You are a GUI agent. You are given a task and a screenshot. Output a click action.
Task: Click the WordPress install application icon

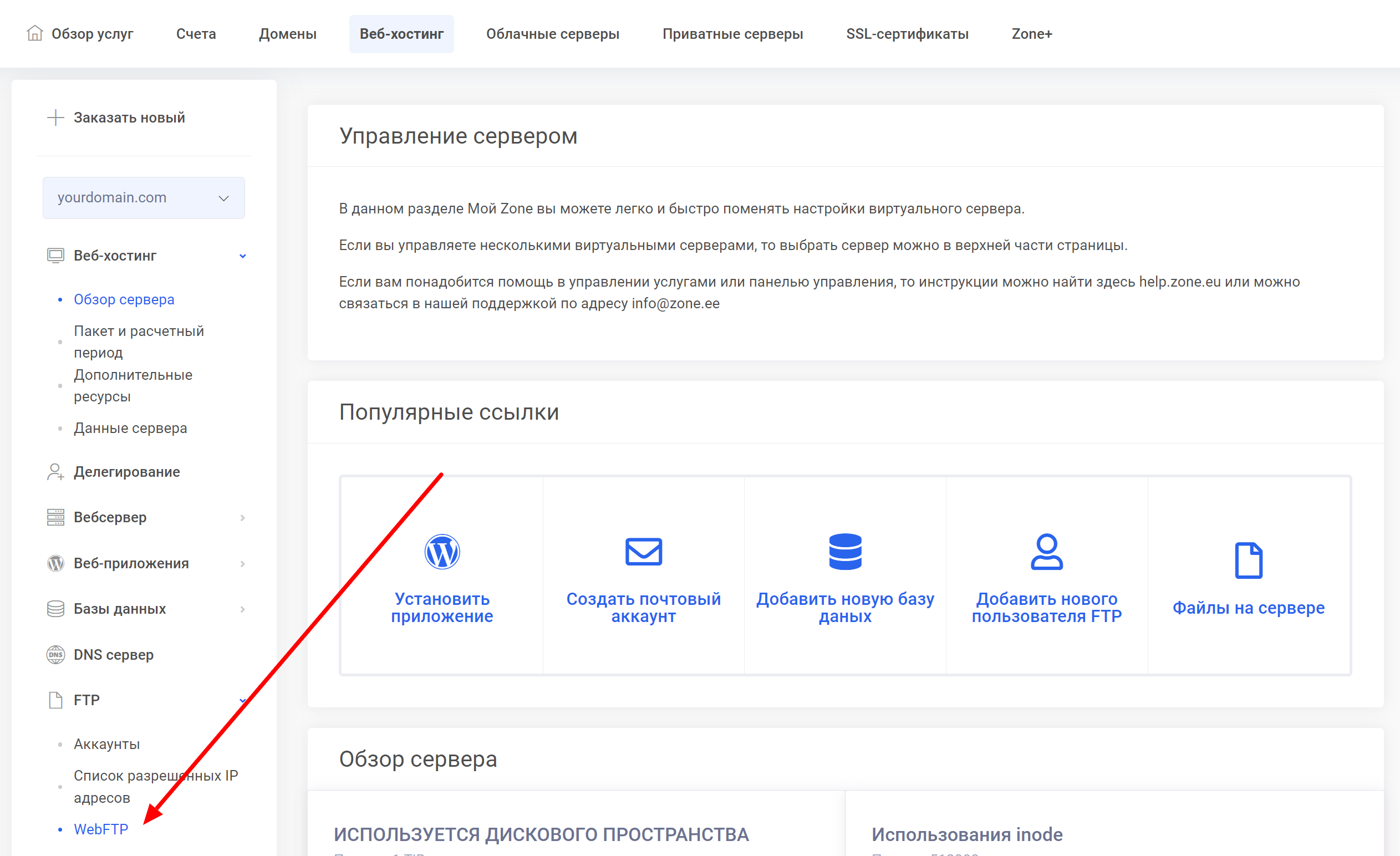pos(441,551)
